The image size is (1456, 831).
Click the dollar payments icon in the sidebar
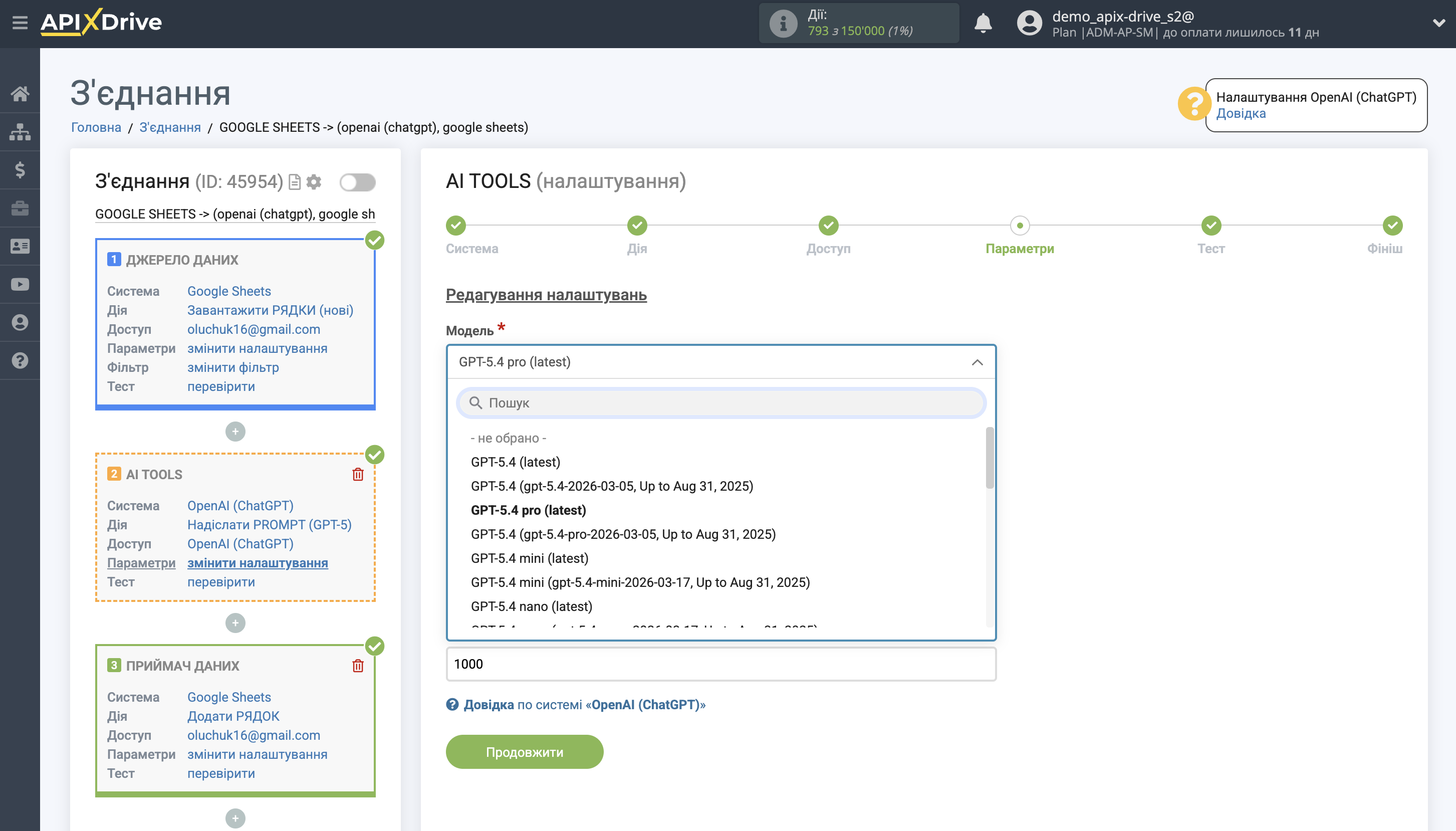coord(21,169)
